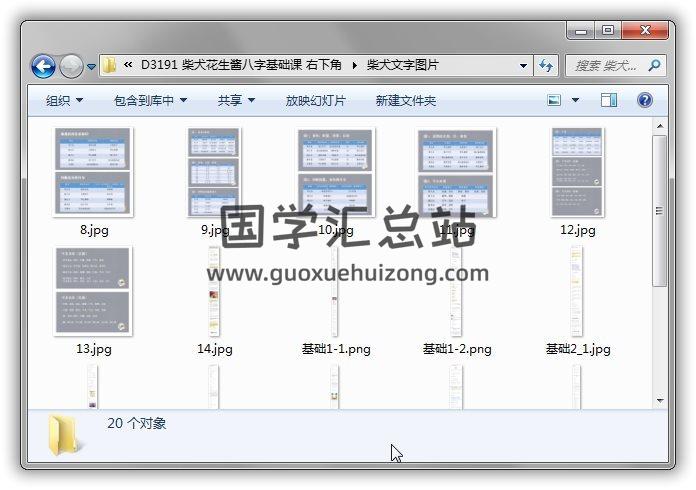The height and width of the screenshot is (490, 696).
Task: Expand the arrow after D3191 path segment
Action: [x=354, y=66]
